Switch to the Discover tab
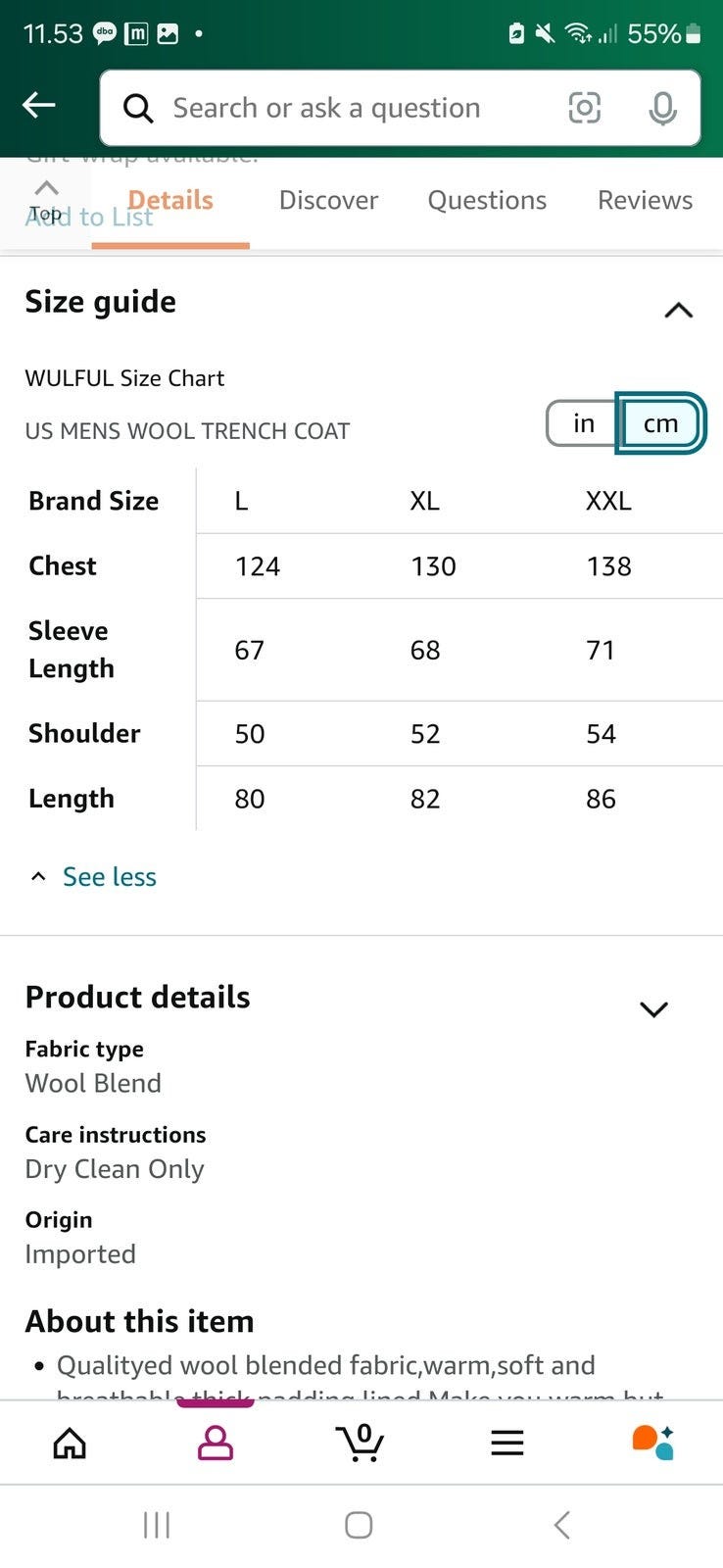The height and width of the screenshot is (1568, 723). 328,201
